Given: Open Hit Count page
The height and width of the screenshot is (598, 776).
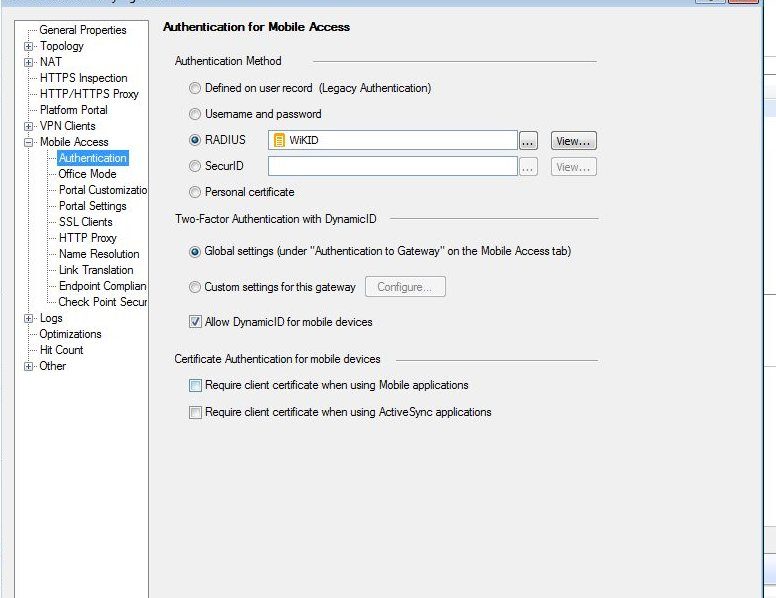Looking at the screenshot, I should 61,350.
